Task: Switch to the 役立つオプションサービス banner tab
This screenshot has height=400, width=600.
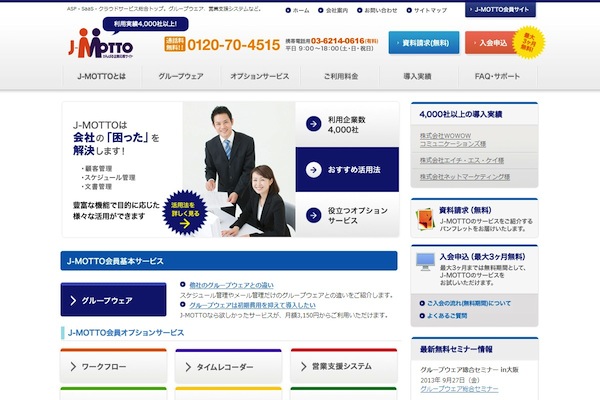Action: 347,215
